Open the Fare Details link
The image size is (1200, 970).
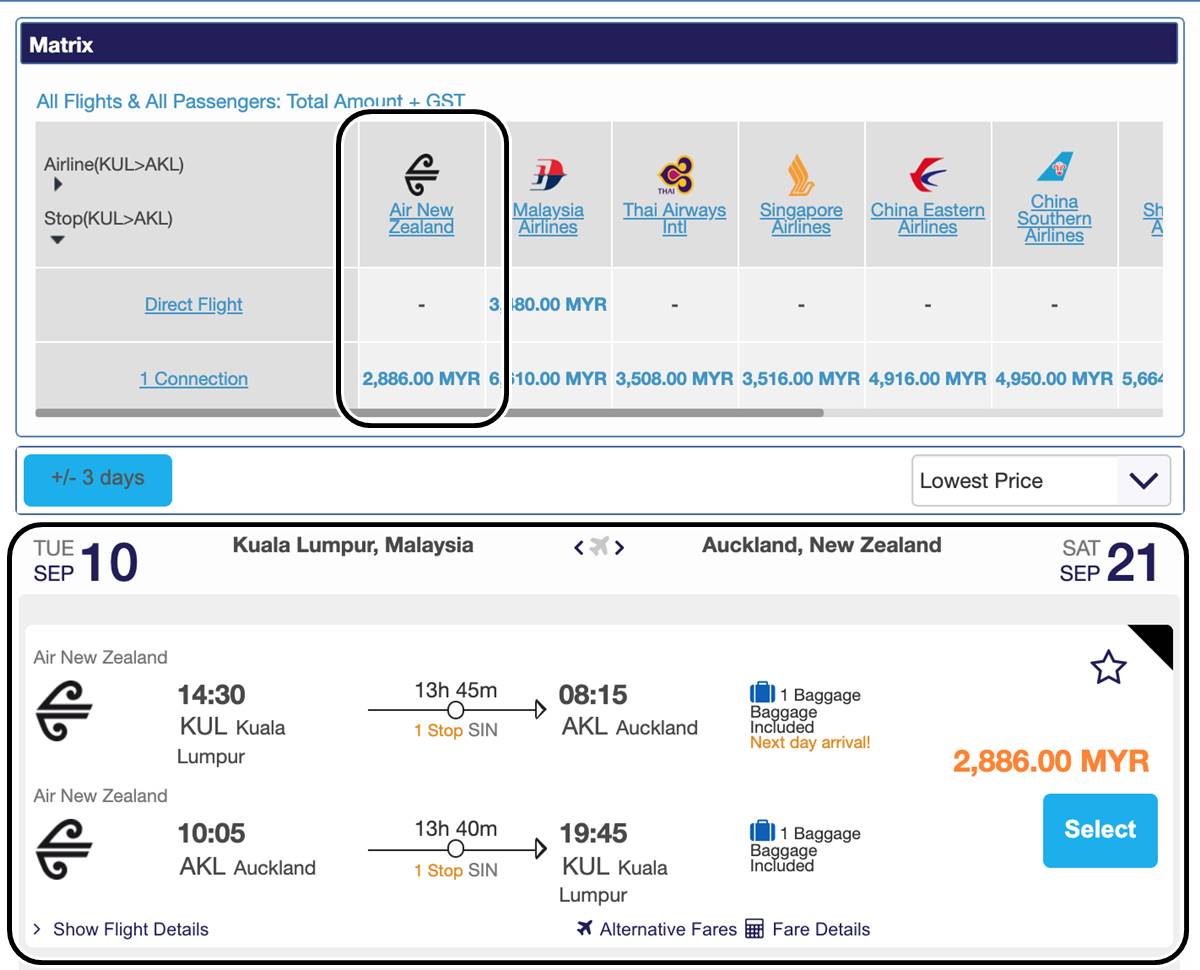821,929
